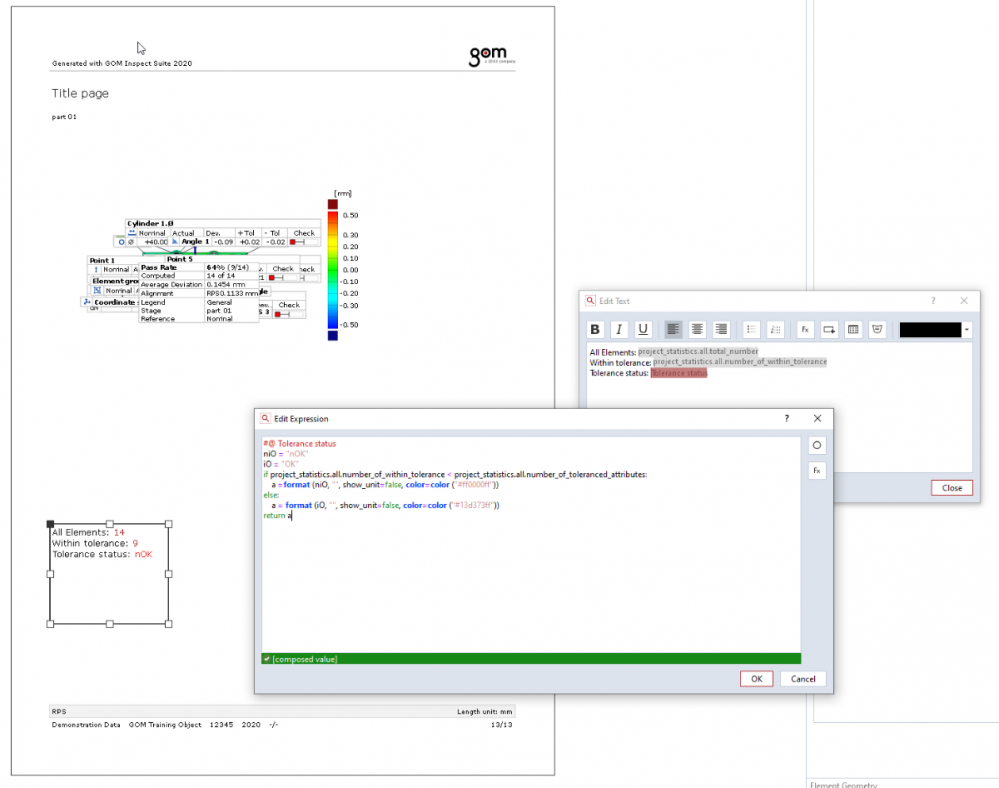Toggle bold formatting in Edit Text

595,329
